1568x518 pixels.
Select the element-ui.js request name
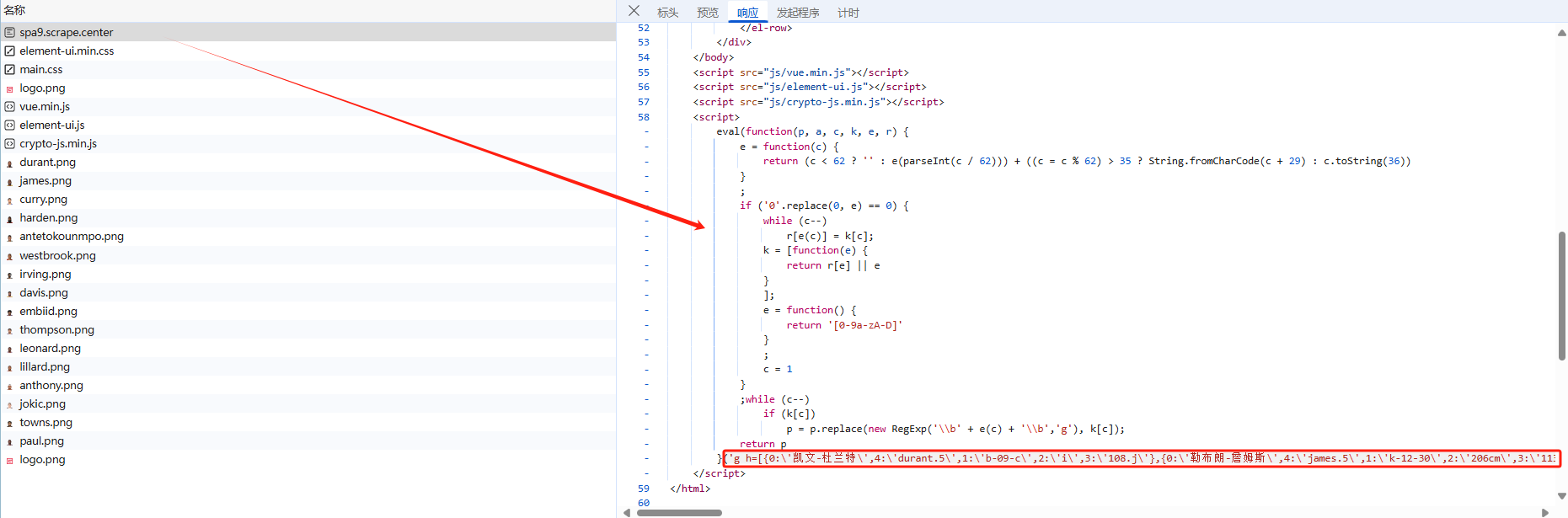tap(52, 125)
